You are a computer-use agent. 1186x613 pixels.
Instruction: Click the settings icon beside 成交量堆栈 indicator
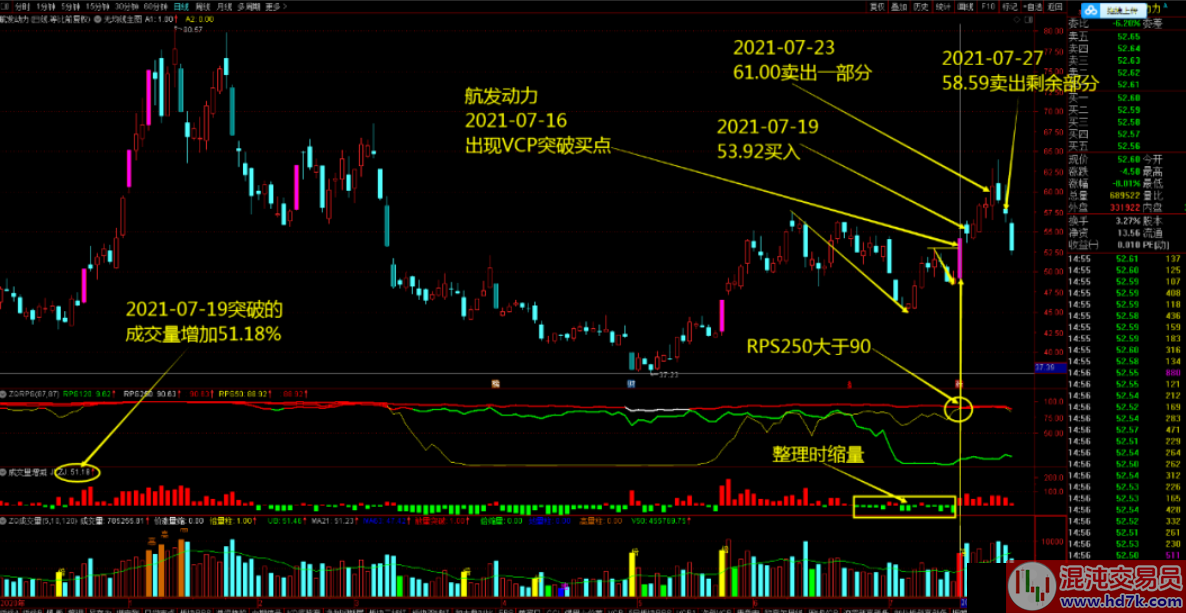(4, 470)
